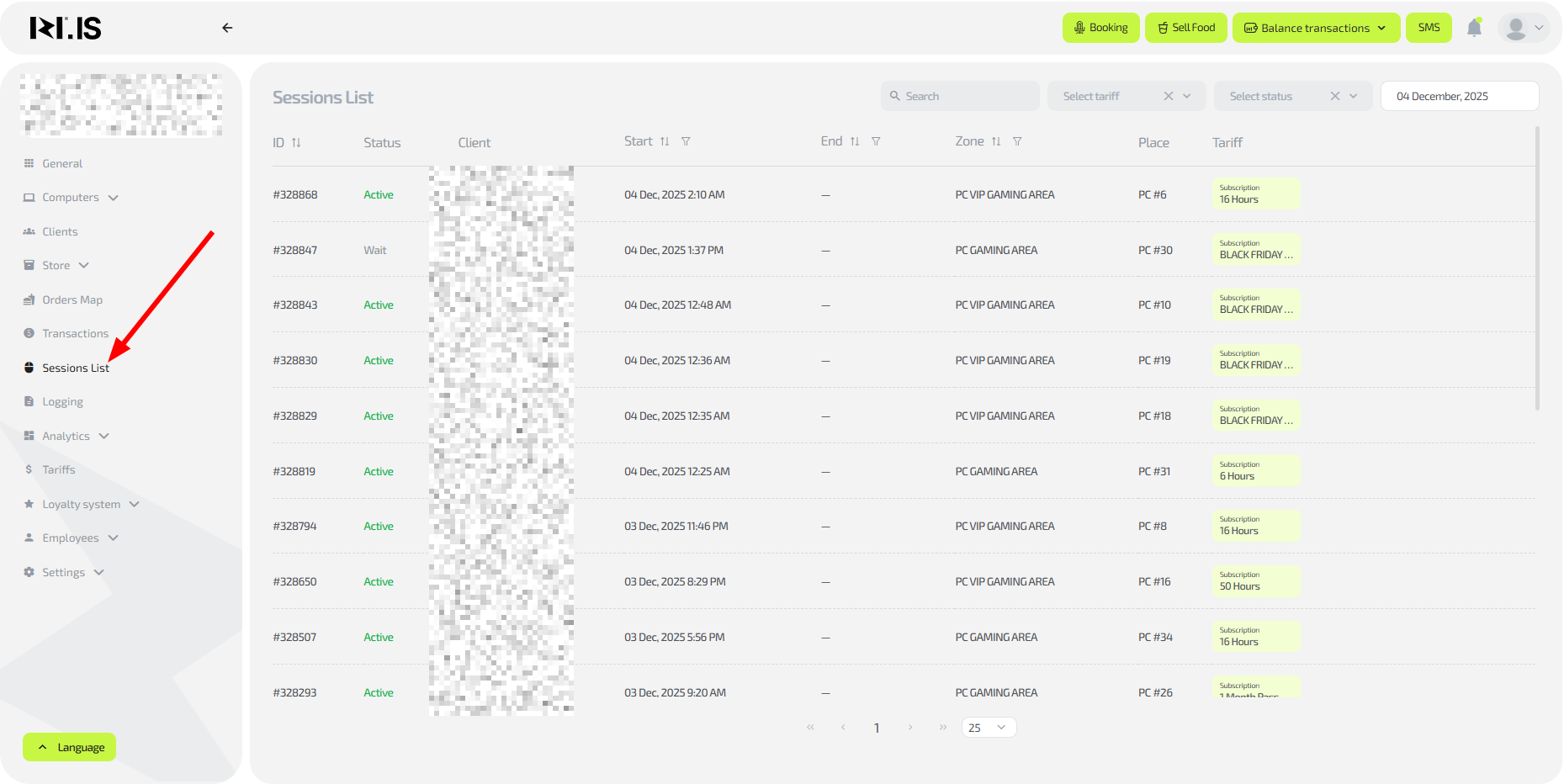
Task: Click the Booking button
Action: coord(1100,28)
